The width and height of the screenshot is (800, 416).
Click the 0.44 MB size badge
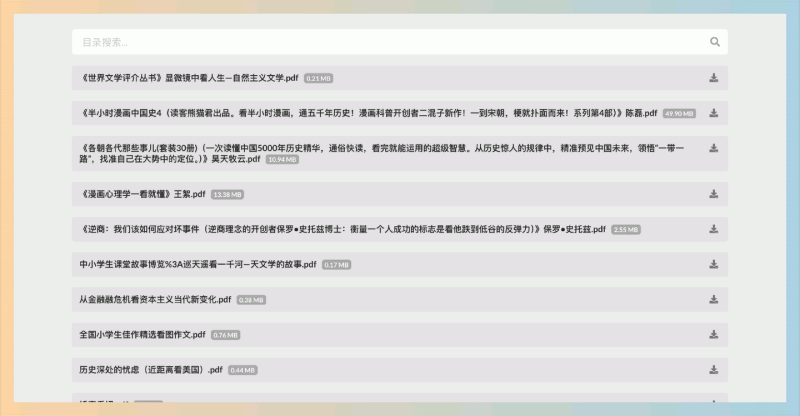[x=243, y=370]
